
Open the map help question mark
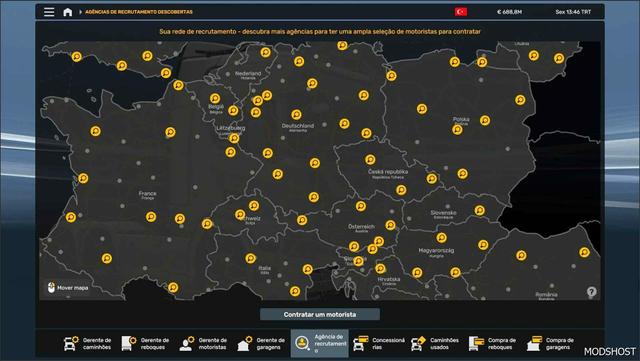pyautogui.click(x=591, y=292)
